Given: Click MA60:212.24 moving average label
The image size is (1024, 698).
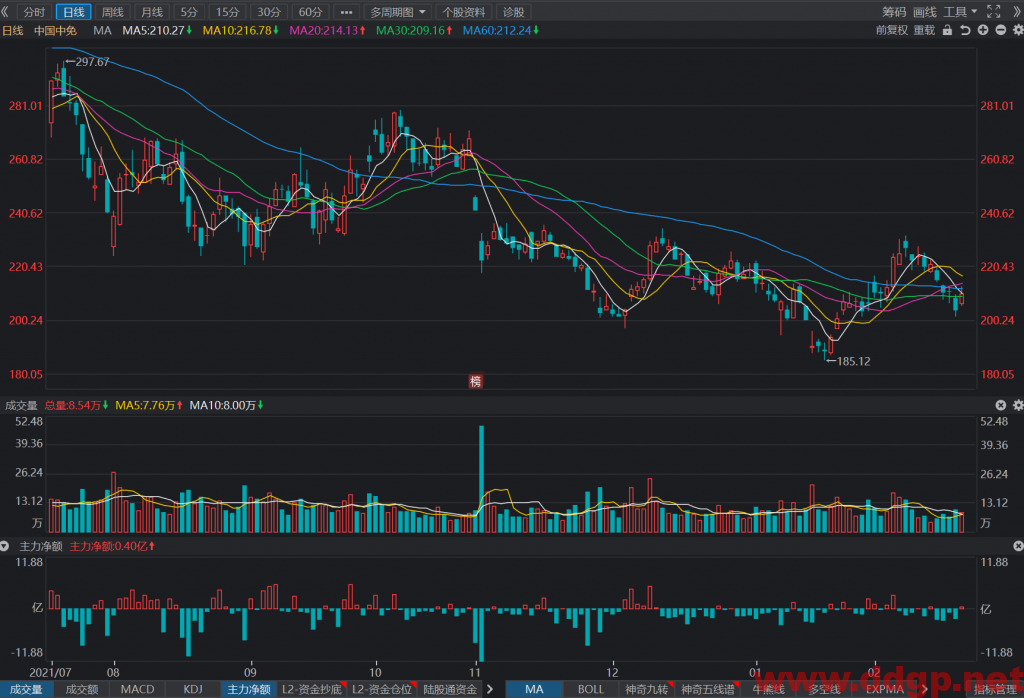Looking at the screenshot, I should [501, 30].
